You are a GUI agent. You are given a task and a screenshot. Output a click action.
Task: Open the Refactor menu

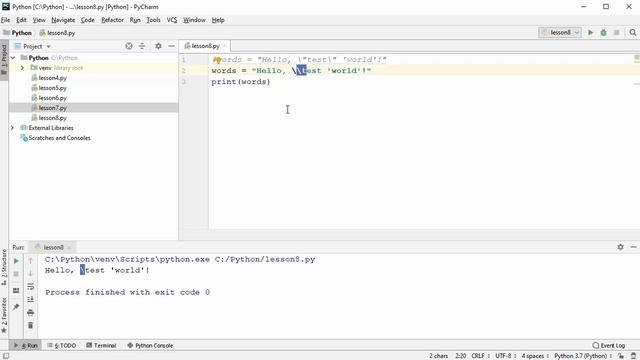click(112, 20)
